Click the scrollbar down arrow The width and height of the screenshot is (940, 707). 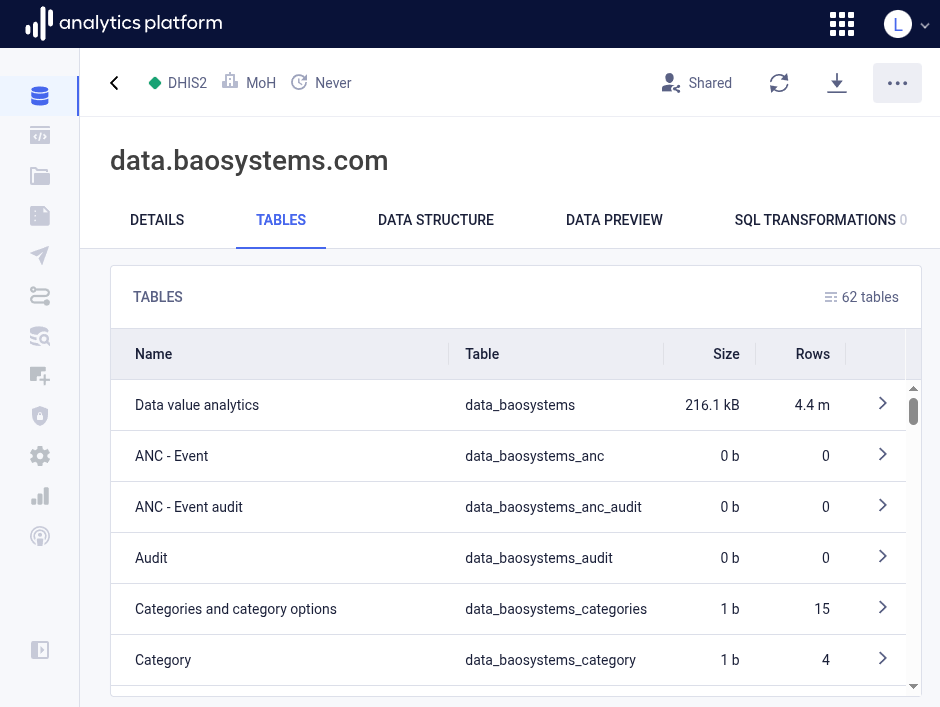913,686
